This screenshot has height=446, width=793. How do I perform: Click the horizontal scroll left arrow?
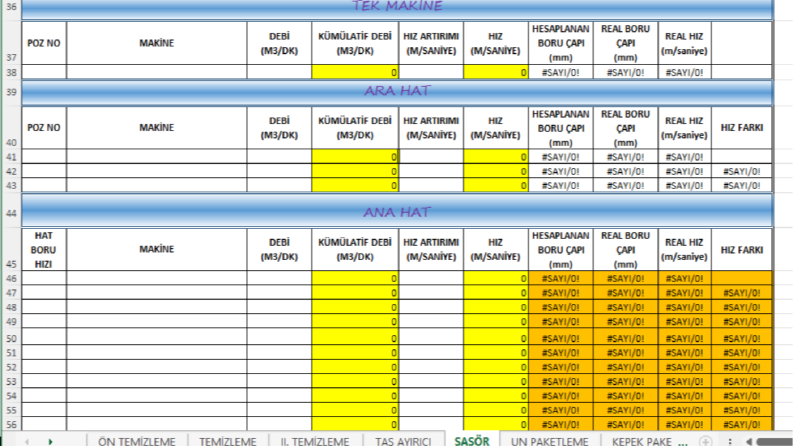748,441
